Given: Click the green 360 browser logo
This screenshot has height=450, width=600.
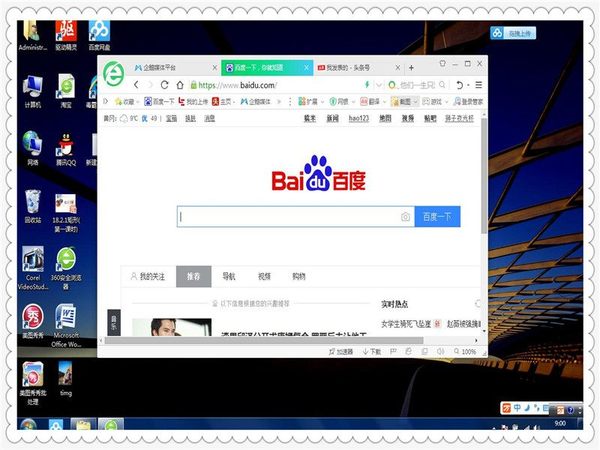Looking at the screenshot, I should (x=114, y=73).
